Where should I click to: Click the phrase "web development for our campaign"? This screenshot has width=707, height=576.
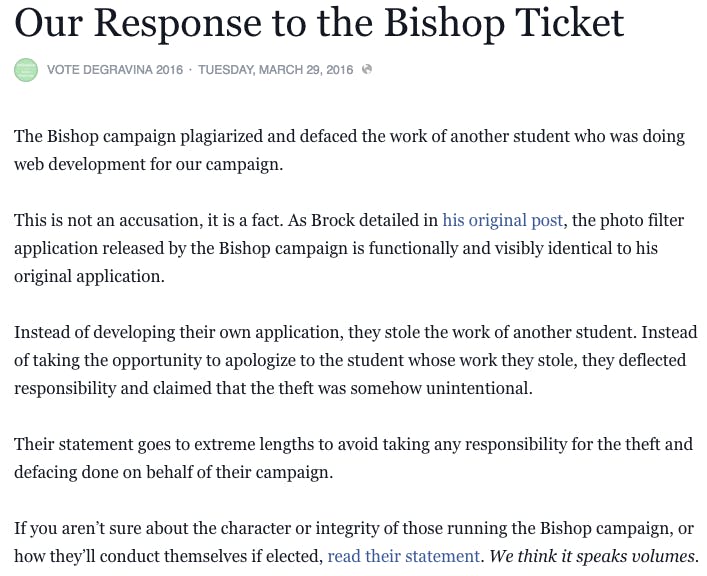tap(148, 165)
